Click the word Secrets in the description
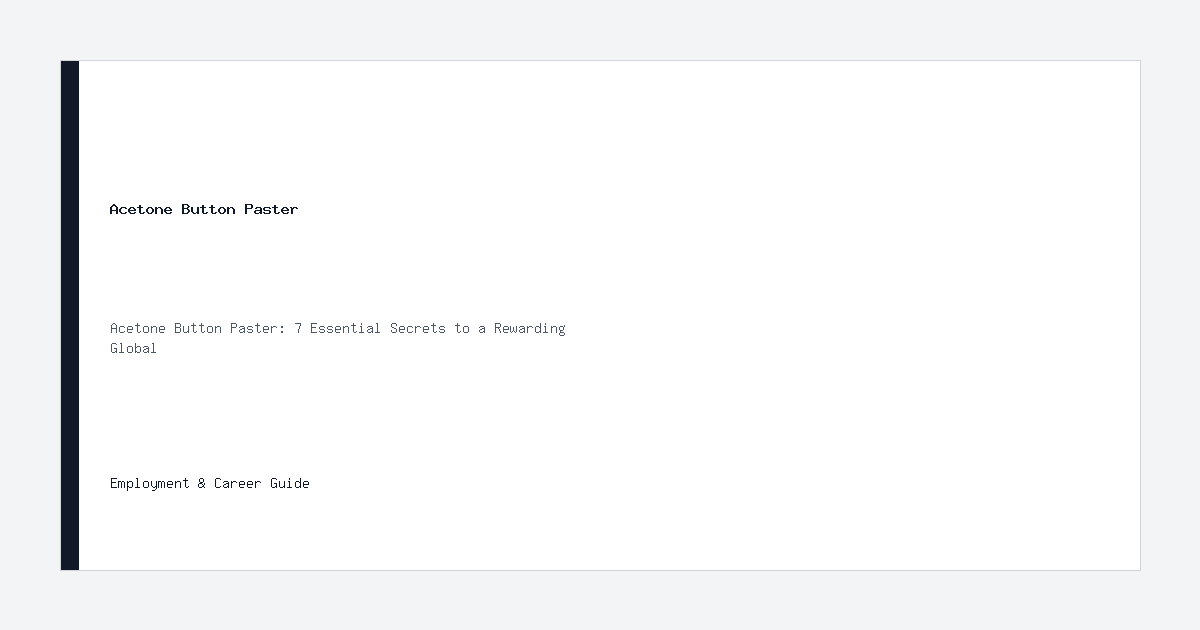Screen dimensions: 1200x630 tap(418, 328)
